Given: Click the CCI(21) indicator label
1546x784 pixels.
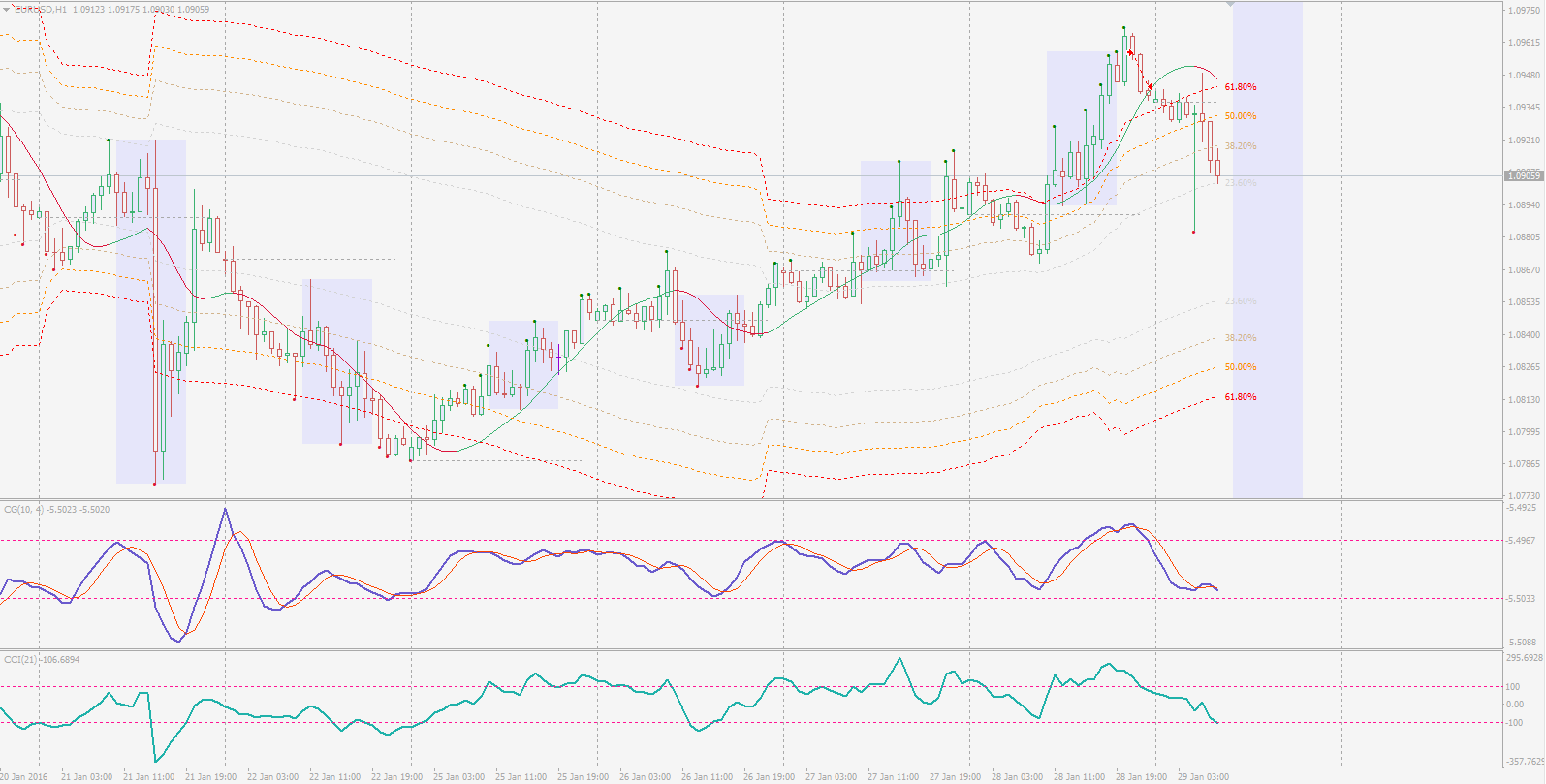Looking at the screenshot, I should tap(20, 660).
